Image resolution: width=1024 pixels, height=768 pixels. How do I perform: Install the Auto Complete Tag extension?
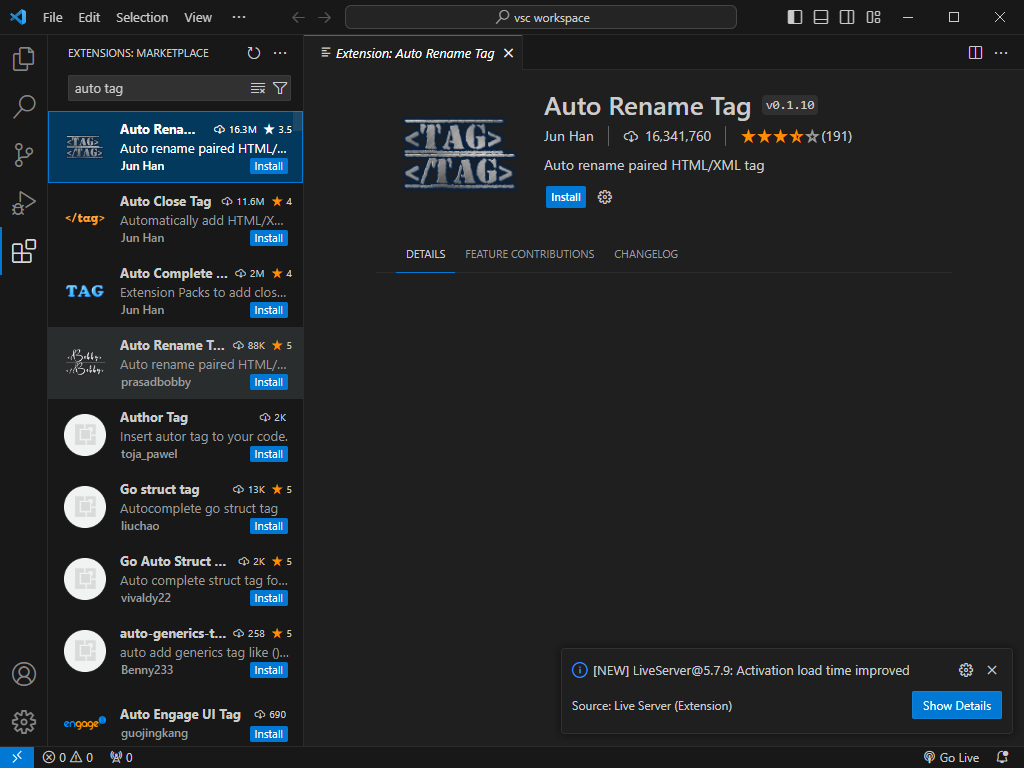point(268,310)
